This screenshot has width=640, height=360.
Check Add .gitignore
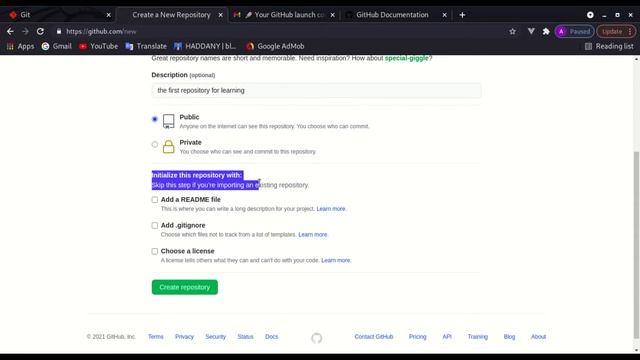click(x=155, y=225)
